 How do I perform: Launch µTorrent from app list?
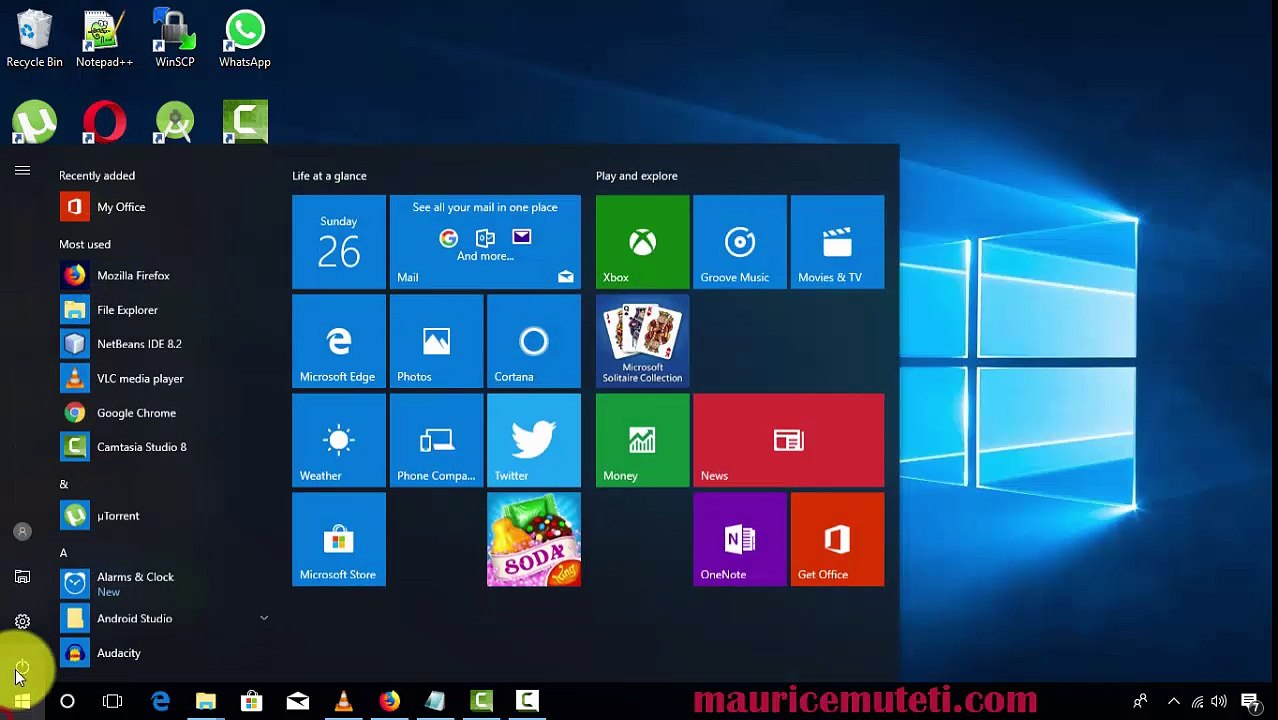pos(165,516)
